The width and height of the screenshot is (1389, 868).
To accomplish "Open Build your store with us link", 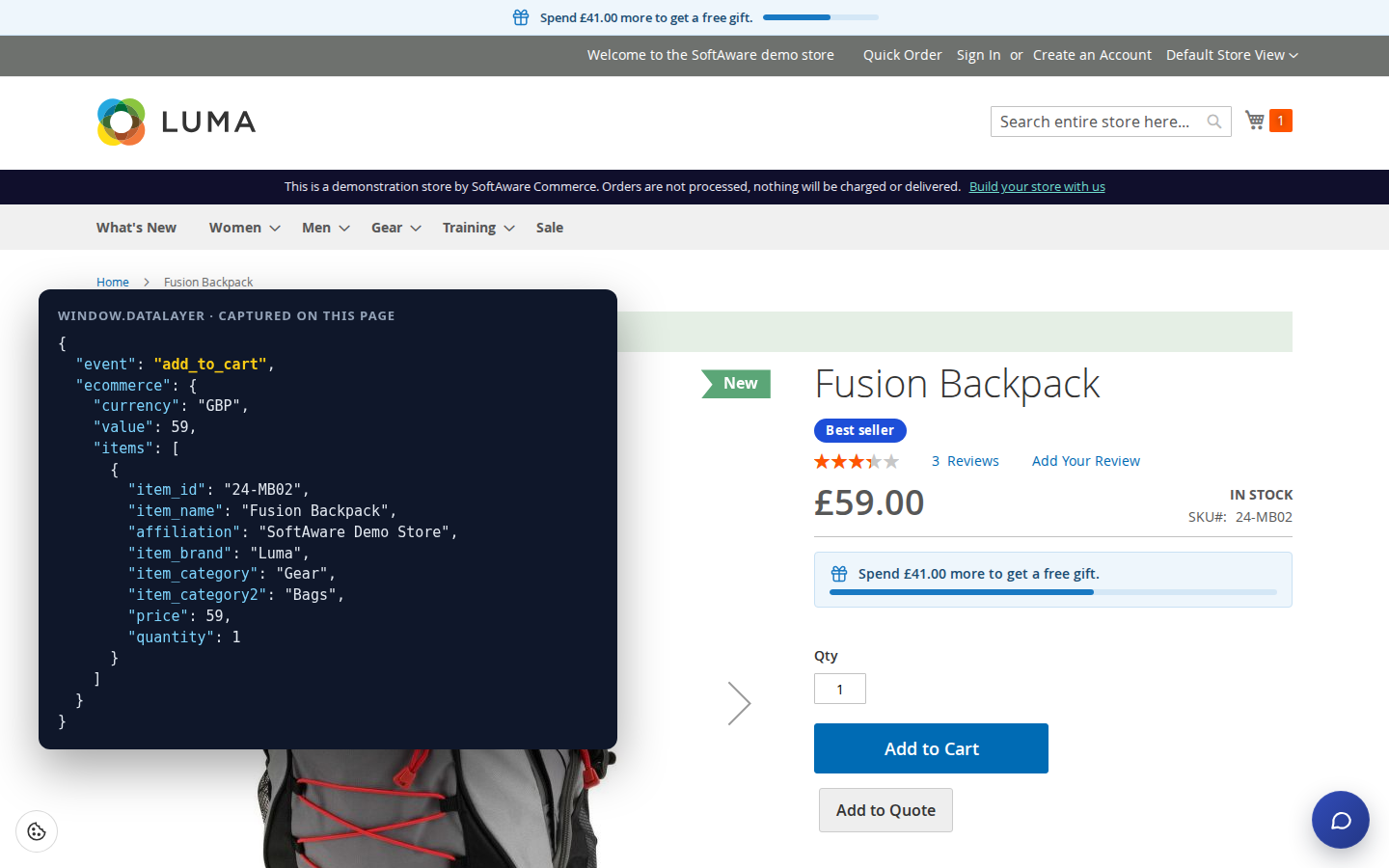I will click(x=1037, y=186).
